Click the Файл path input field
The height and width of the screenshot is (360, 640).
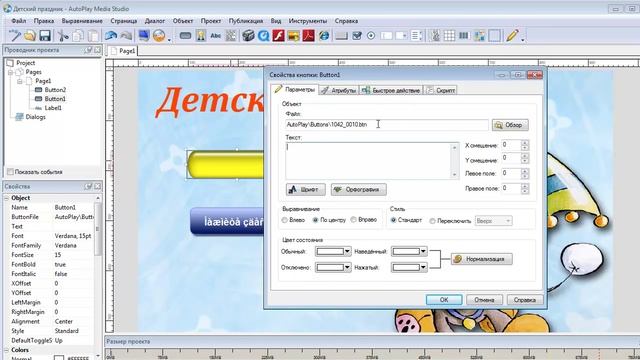(x=386, y=124)
